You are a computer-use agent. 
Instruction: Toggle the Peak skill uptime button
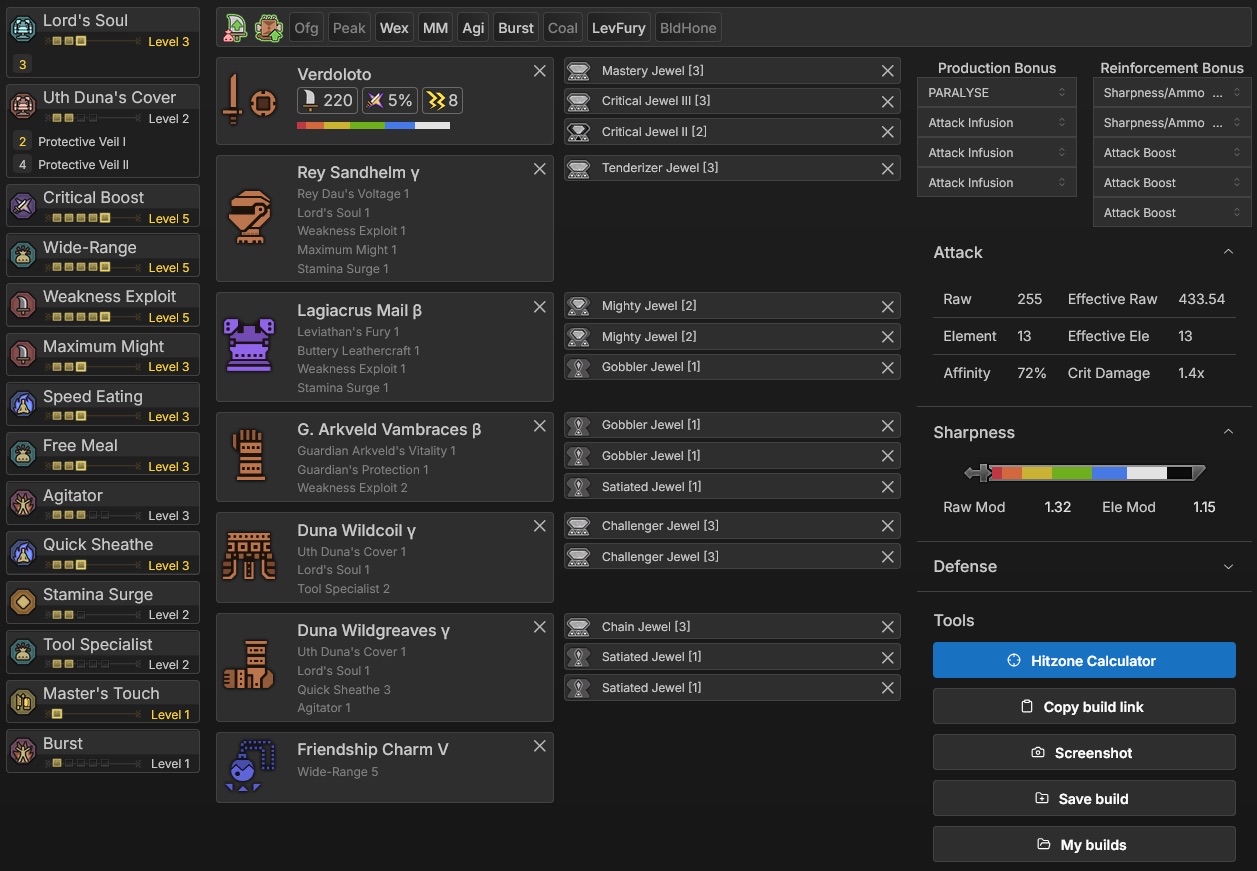pos(349,28)
